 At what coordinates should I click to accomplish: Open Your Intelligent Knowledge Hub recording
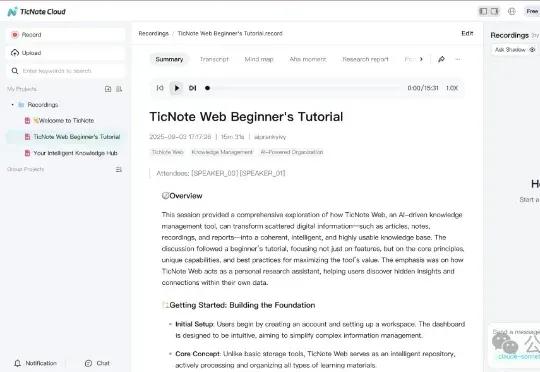click(71, 153)
